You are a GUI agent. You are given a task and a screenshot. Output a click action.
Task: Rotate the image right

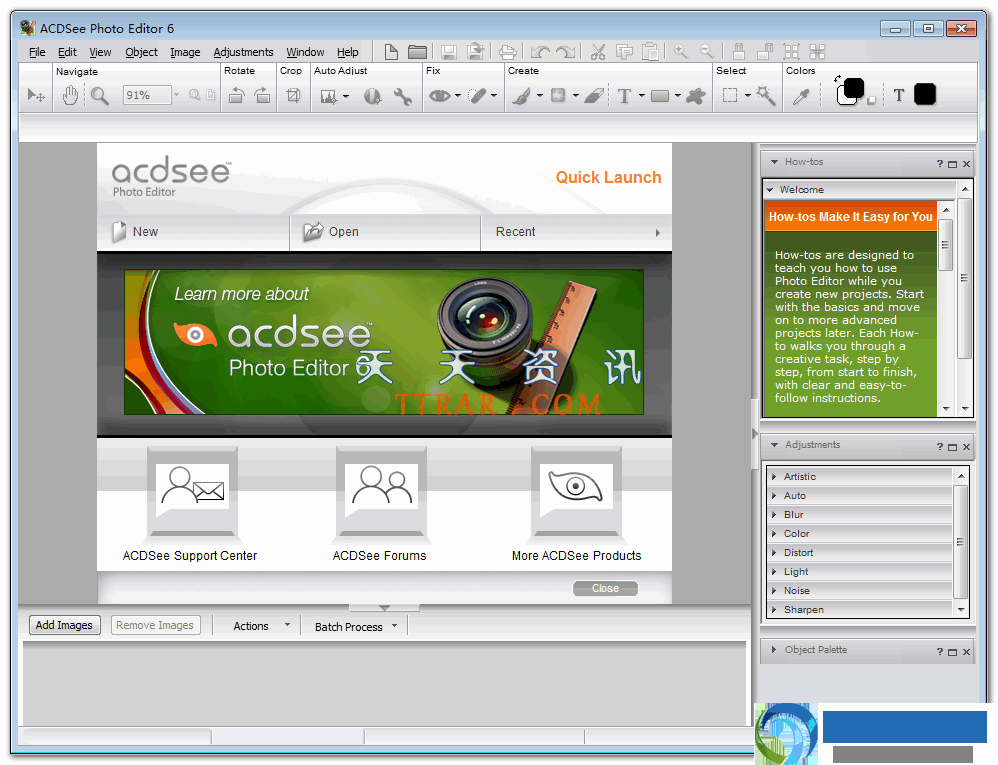pos(262,95)
